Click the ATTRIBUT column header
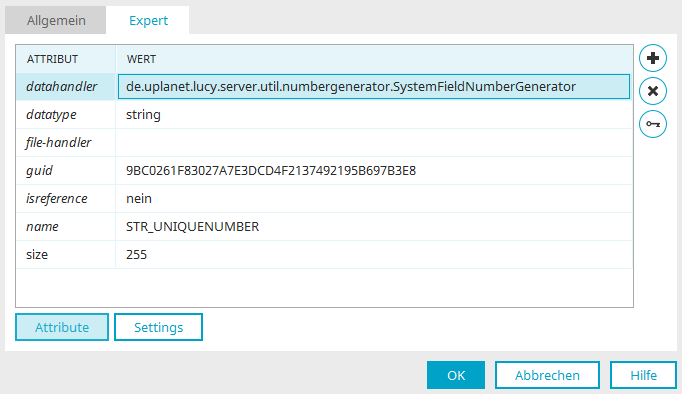The image size is (682, 394). (66, 59)
